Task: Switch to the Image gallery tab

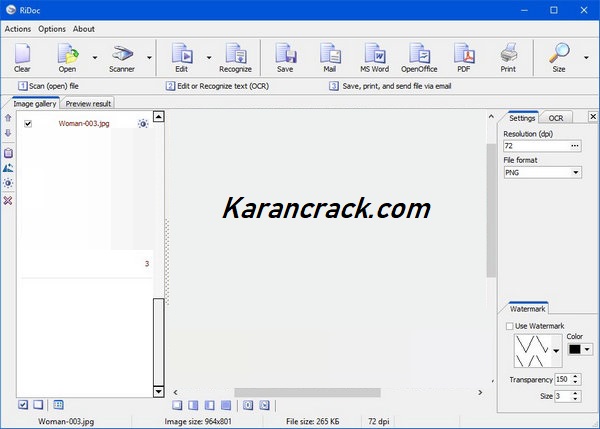Action: (34, 104)
